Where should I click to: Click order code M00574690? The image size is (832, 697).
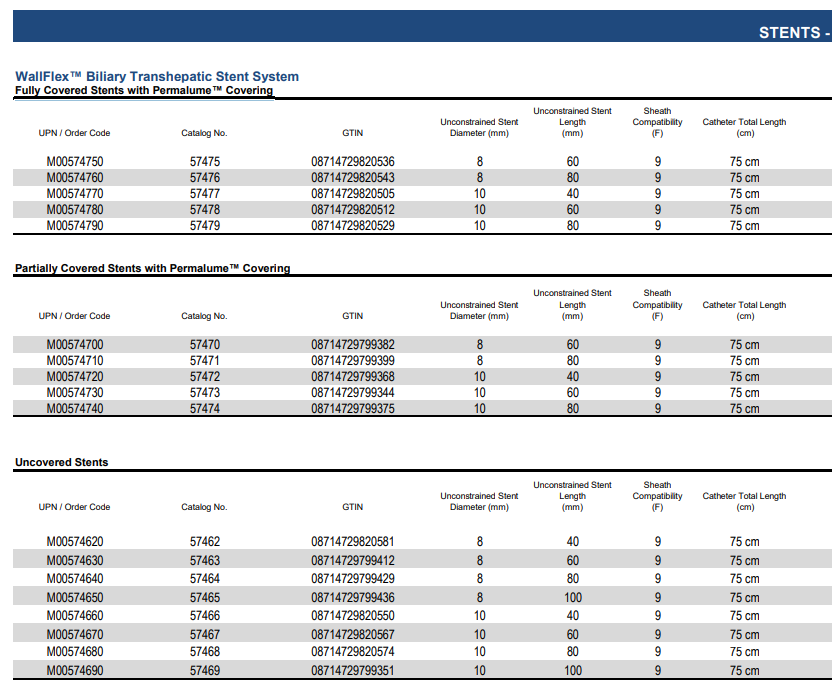[x=74, y=671]
